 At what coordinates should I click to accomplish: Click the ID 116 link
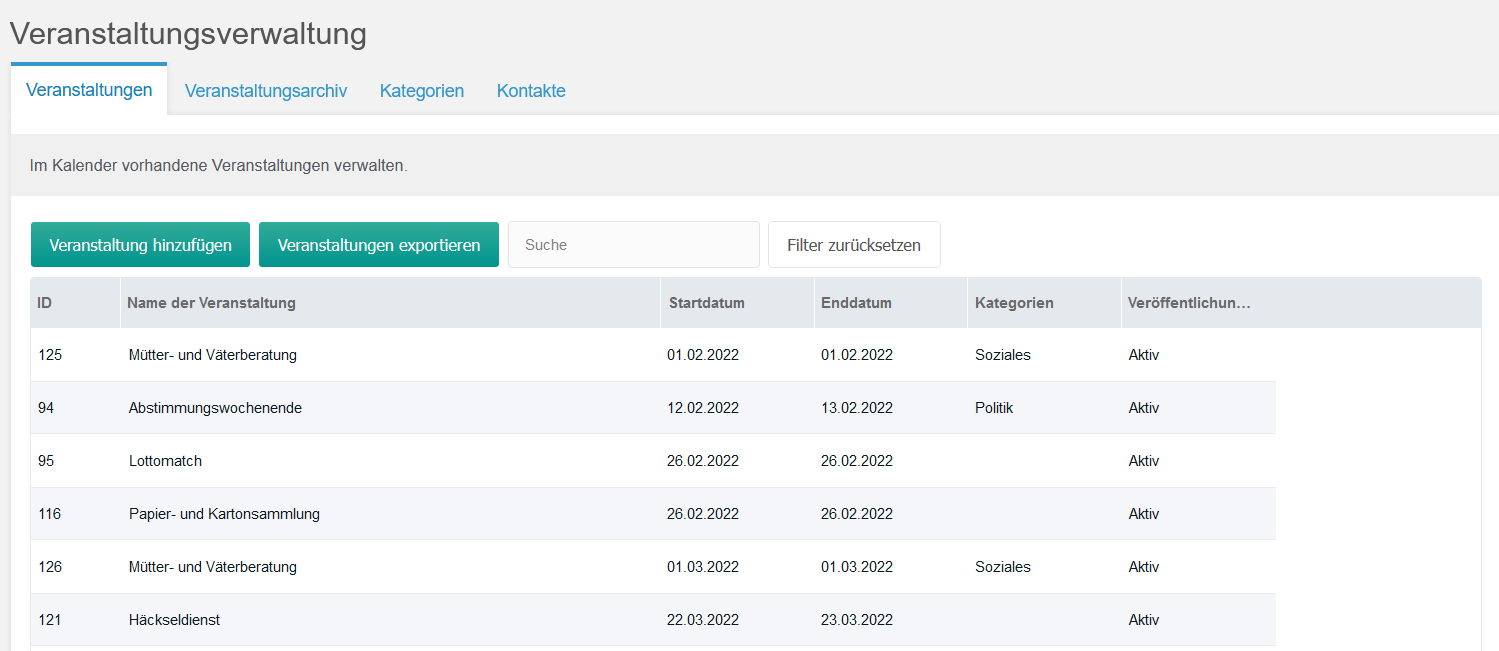pos(49,513)
